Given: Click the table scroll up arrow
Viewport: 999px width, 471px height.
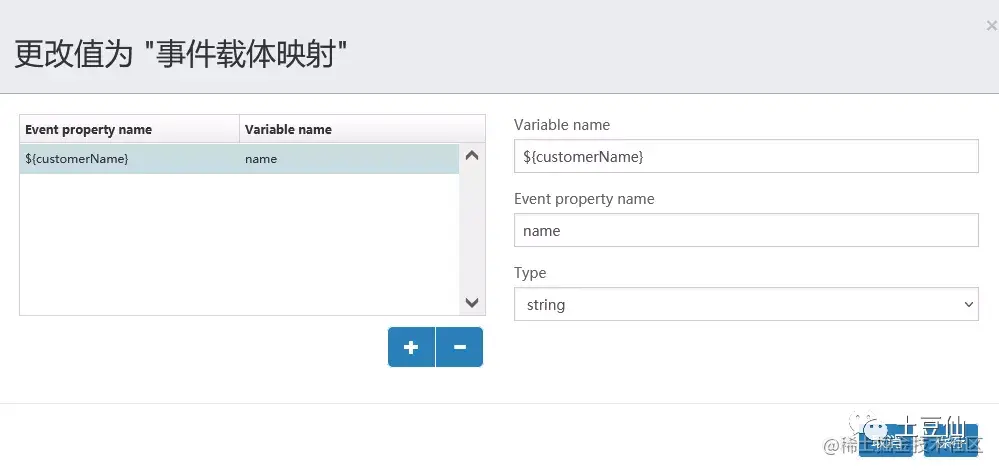Looking at the screenshot, I should point(472,156).
